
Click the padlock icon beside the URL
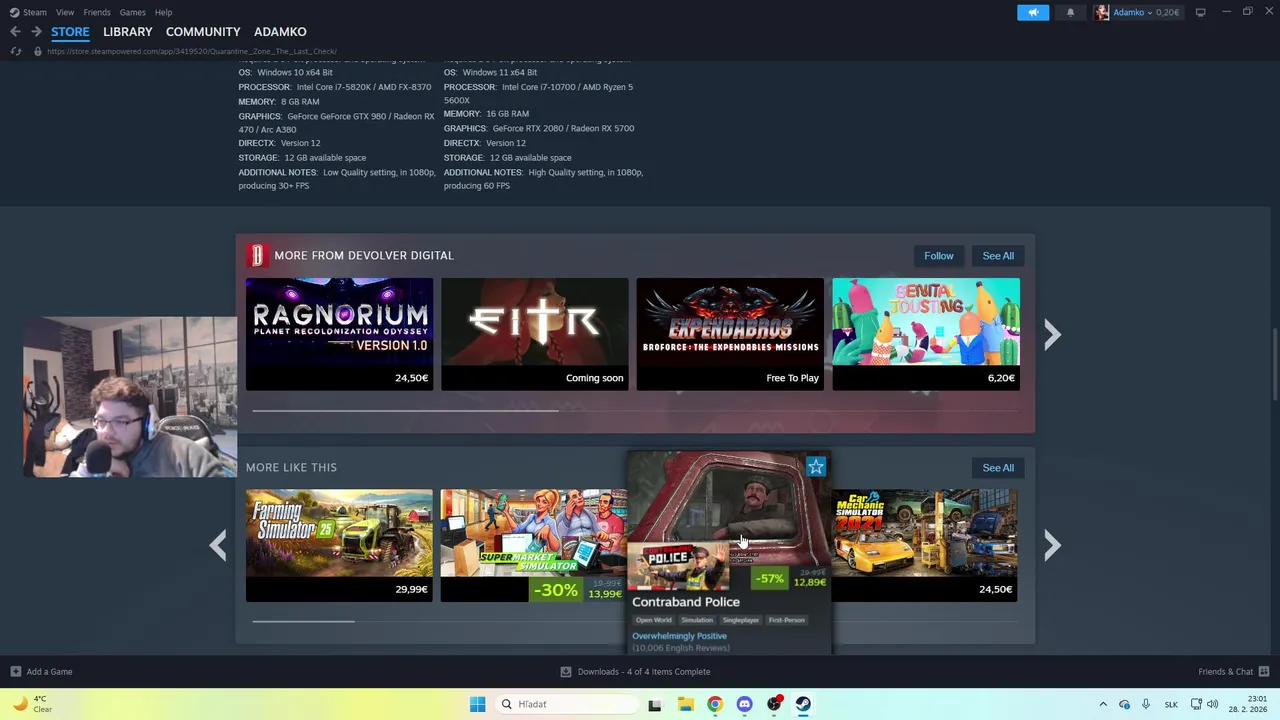click(x=38, y=51)
